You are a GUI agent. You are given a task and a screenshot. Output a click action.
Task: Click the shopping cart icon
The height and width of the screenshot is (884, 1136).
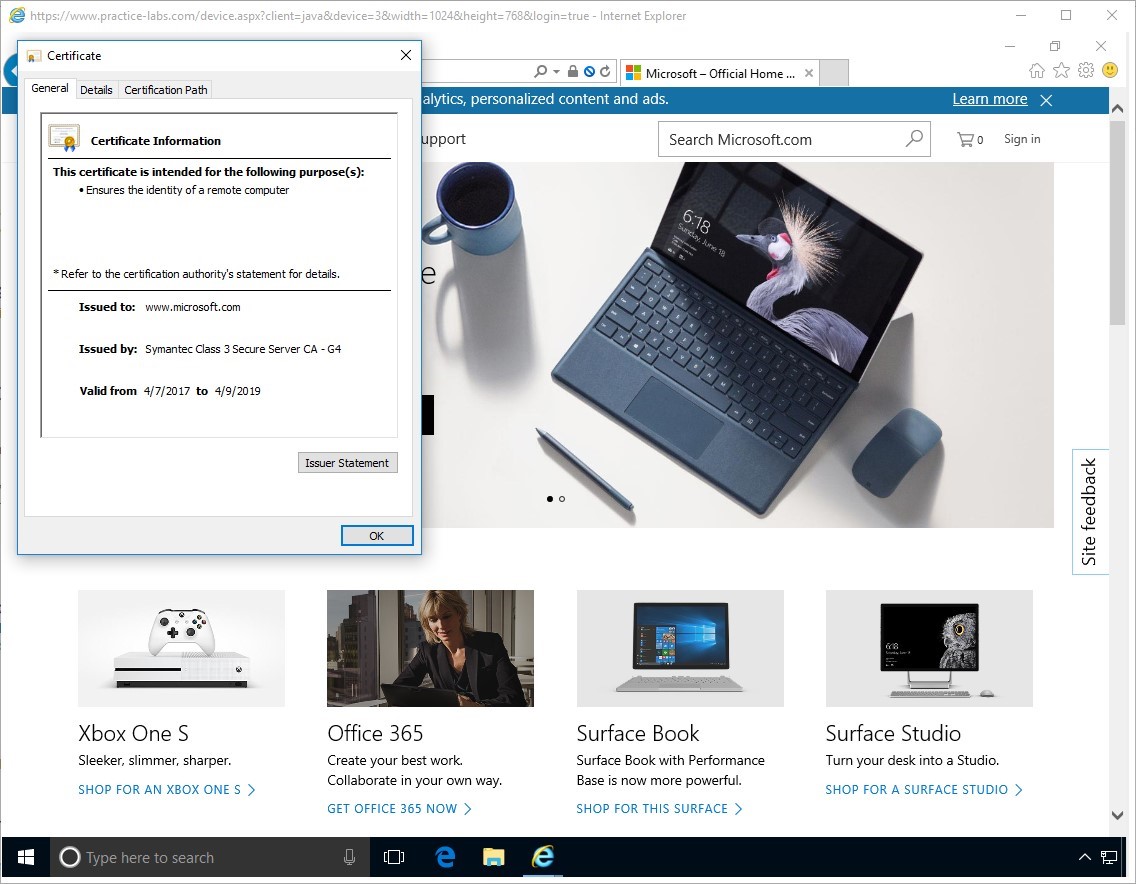coord(965,140)
